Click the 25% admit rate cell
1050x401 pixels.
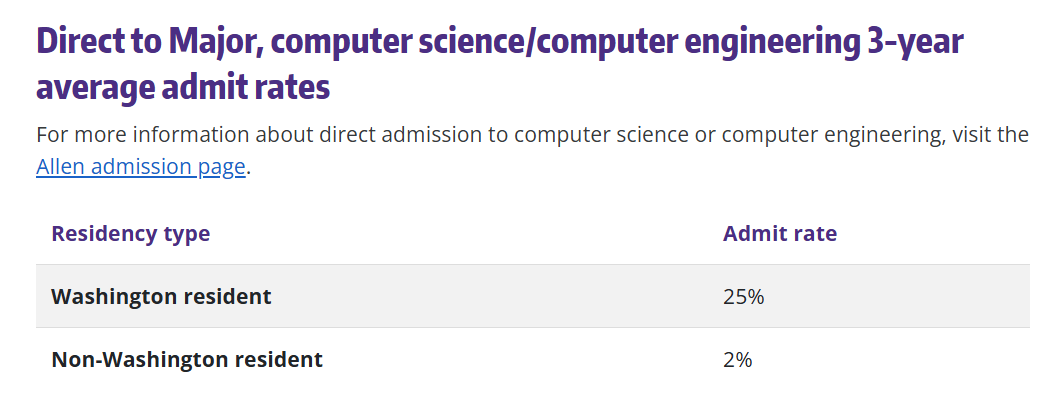743,297
